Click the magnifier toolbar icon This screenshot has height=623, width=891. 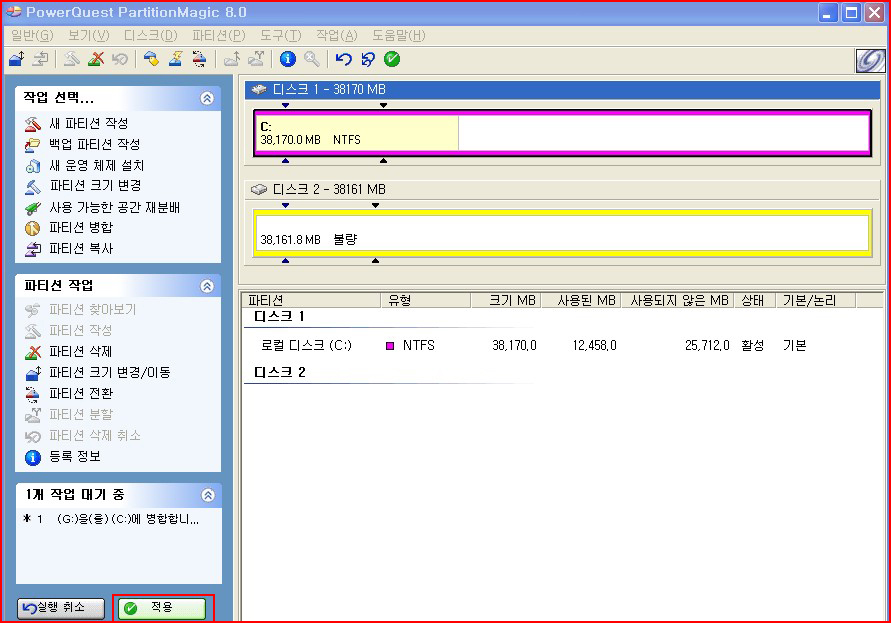pyautogui.click(x=311, y=59)
